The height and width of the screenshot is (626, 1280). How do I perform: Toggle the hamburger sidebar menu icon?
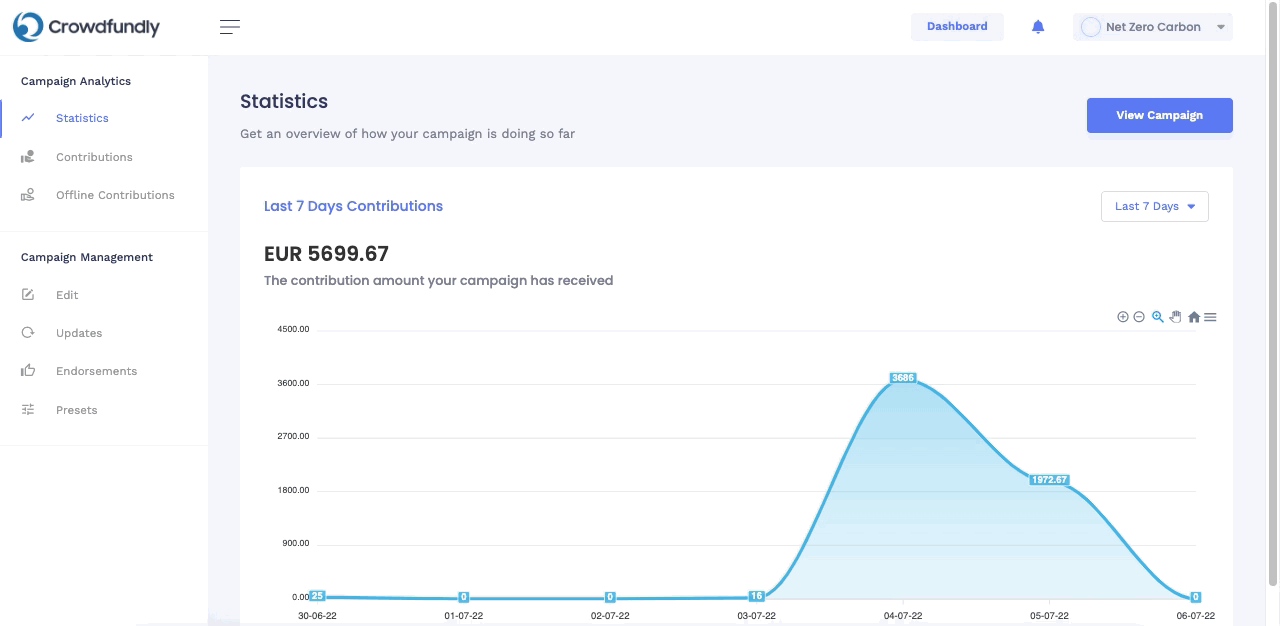tap(230, 27)
